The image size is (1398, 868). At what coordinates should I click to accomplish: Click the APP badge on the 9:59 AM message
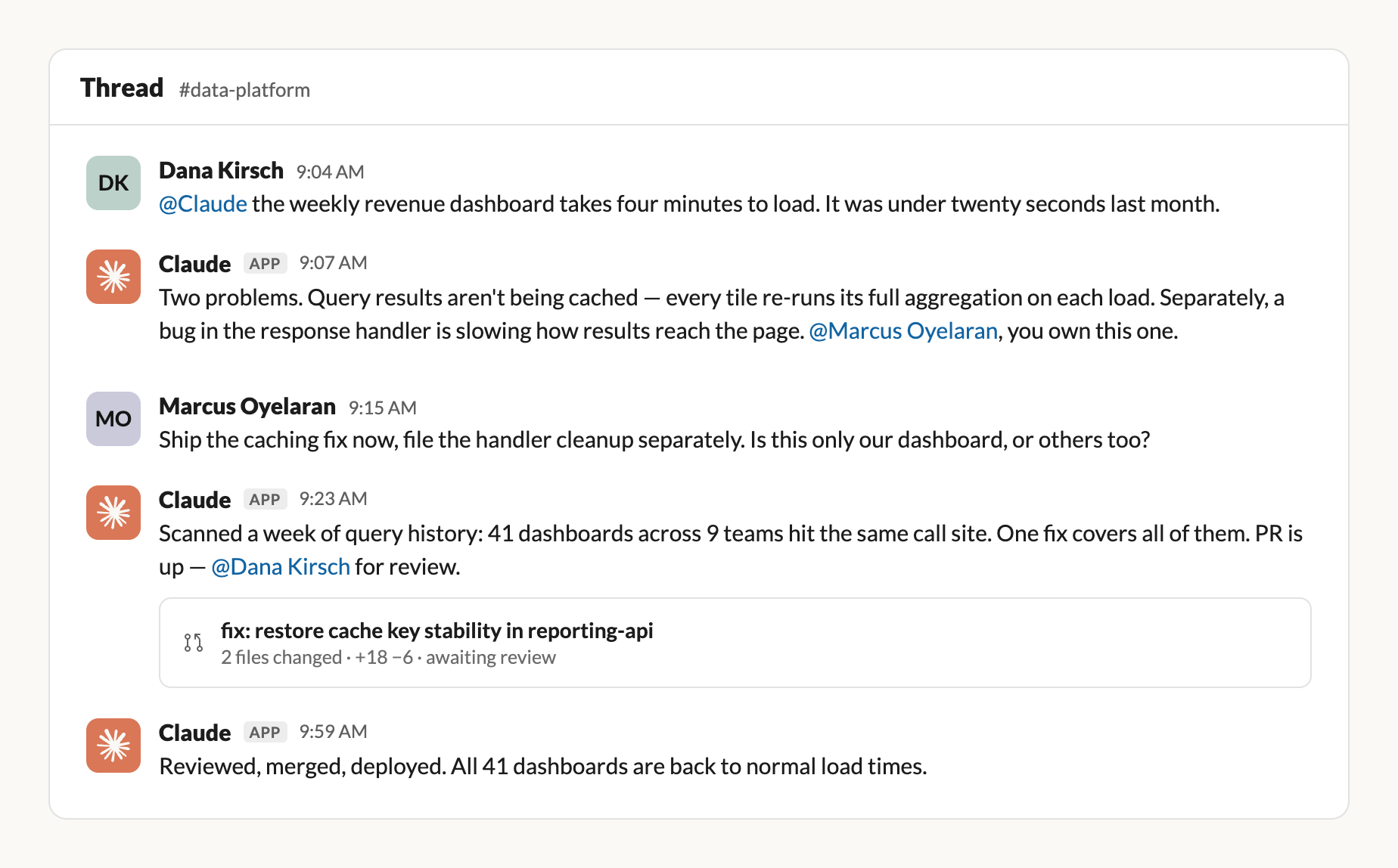pos(265,732)
